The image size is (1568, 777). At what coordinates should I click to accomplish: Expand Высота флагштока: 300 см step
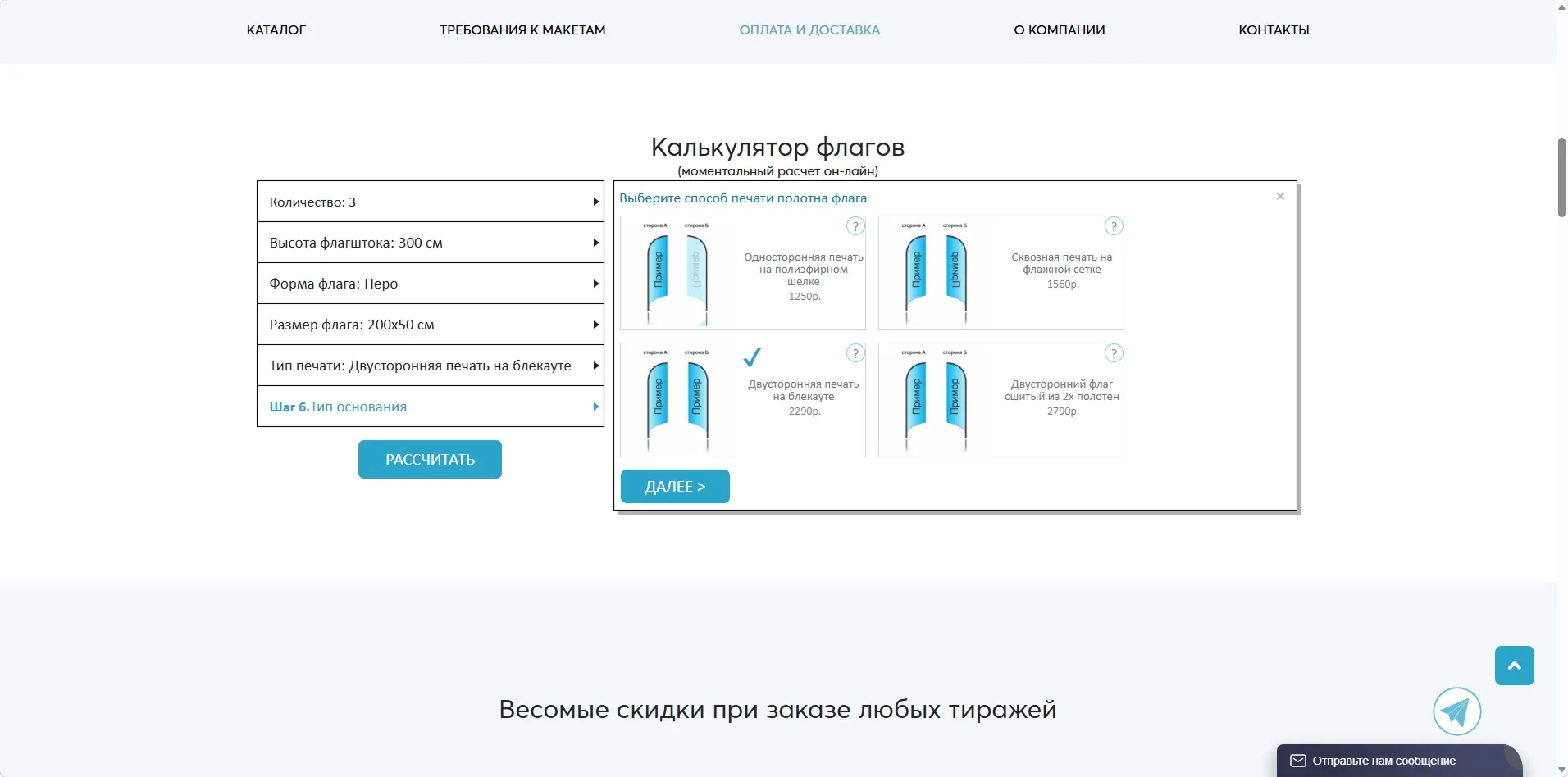point(431,243)
